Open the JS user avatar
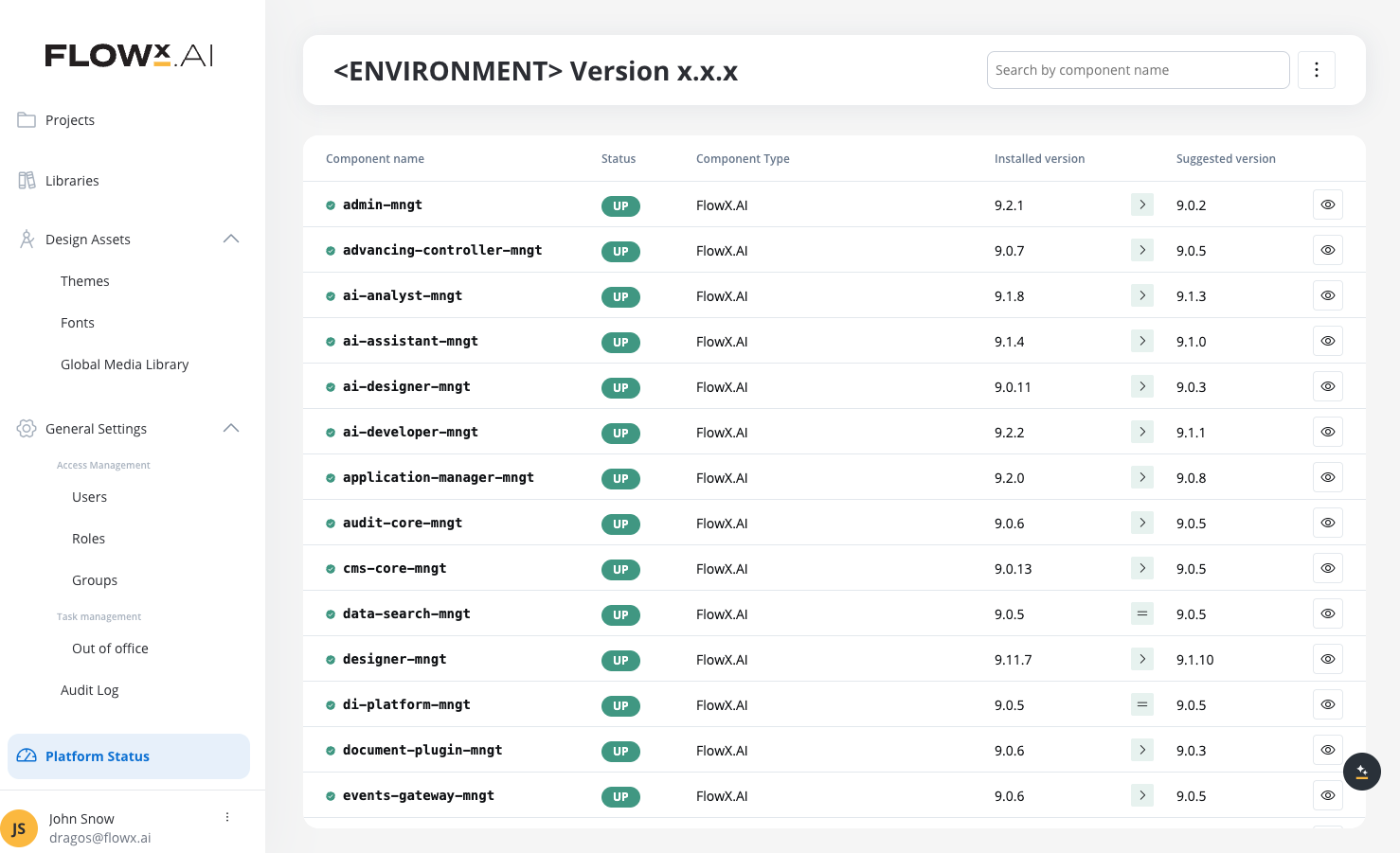 pyautogui.click(x=19, y=828)
